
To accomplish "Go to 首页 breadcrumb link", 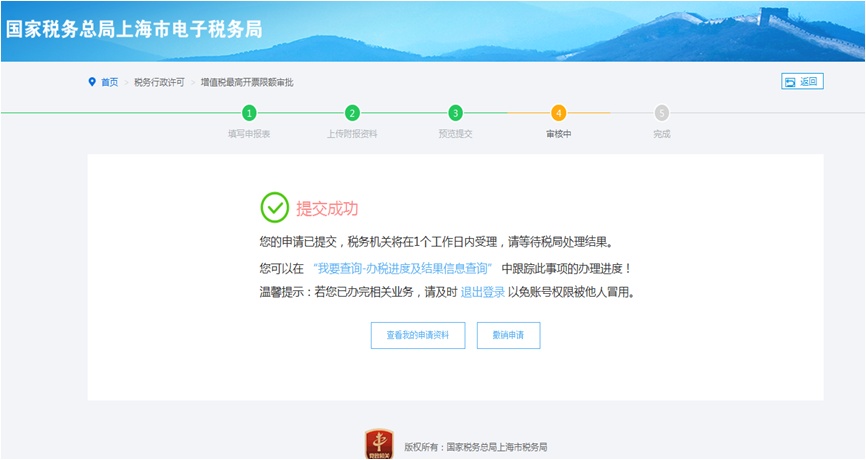I will 109,82.
